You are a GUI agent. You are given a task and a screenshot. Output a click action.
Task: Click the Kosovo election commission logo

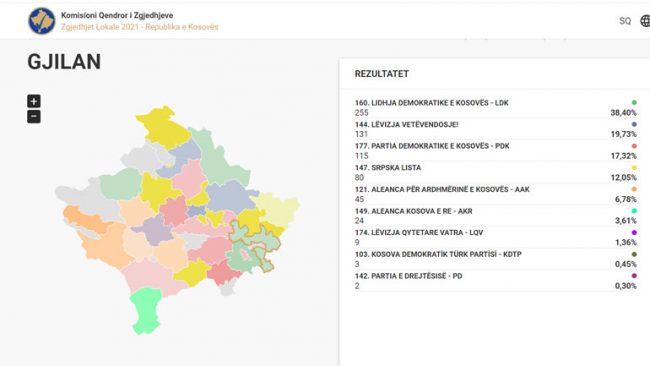click(41, 21)
